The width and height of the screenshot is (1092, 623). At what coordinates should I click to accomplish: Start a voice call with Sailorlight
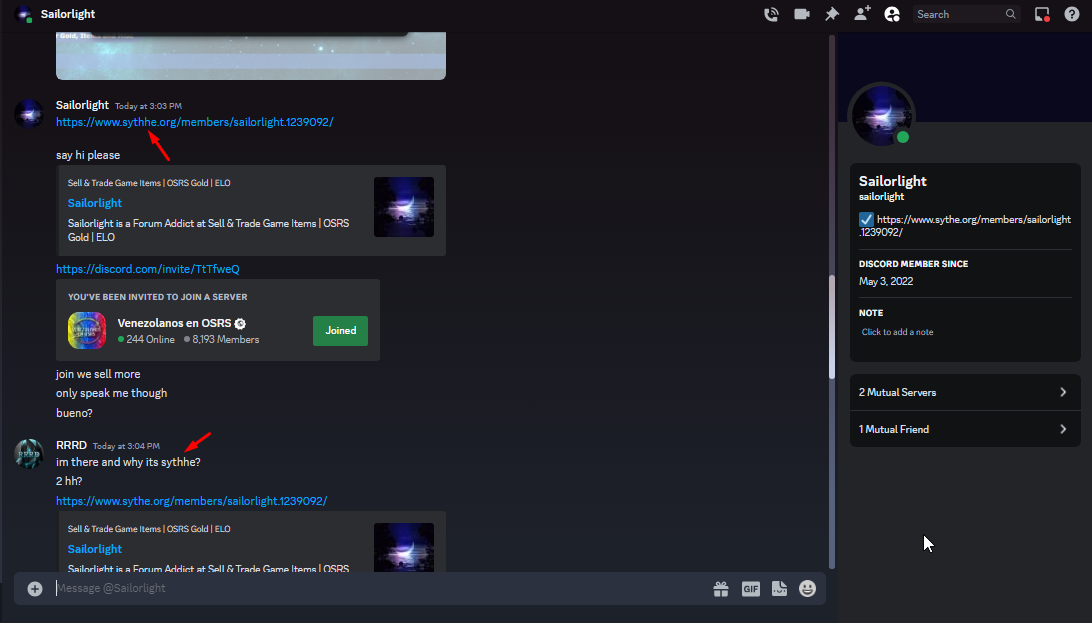click(x=771, y=14)
